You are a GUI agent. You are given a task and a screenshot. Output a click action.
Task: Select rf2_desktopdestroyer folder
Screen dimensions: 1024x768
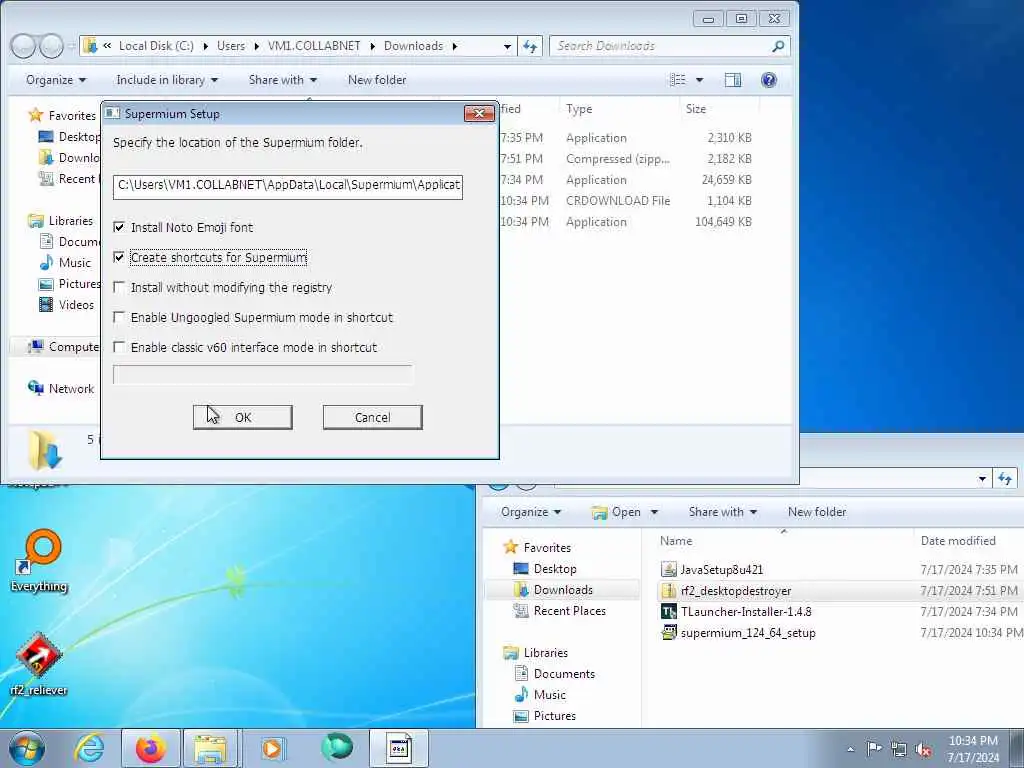coord(735,590)
